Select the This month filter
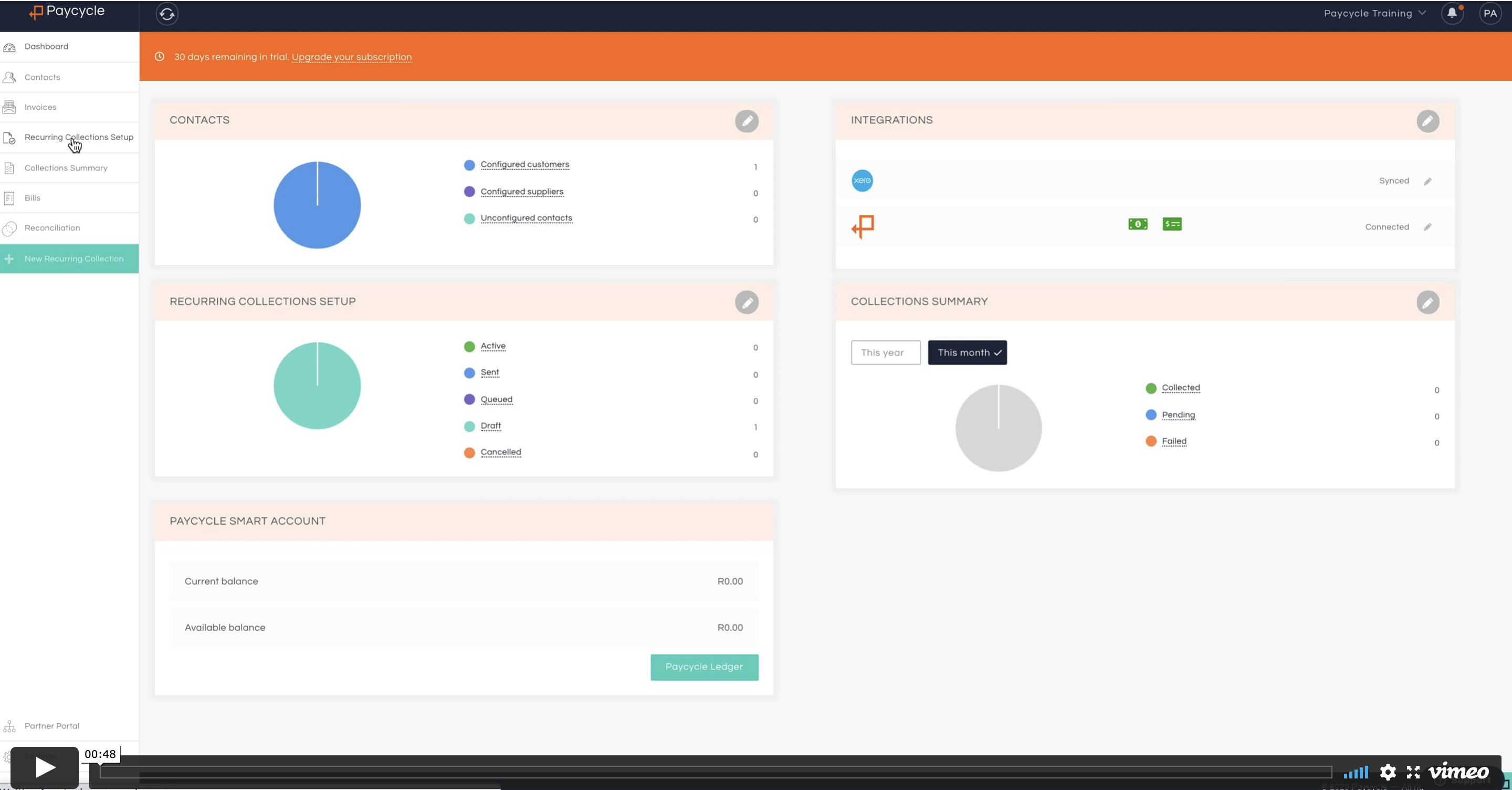1512x790 pixels. point(967,352)
